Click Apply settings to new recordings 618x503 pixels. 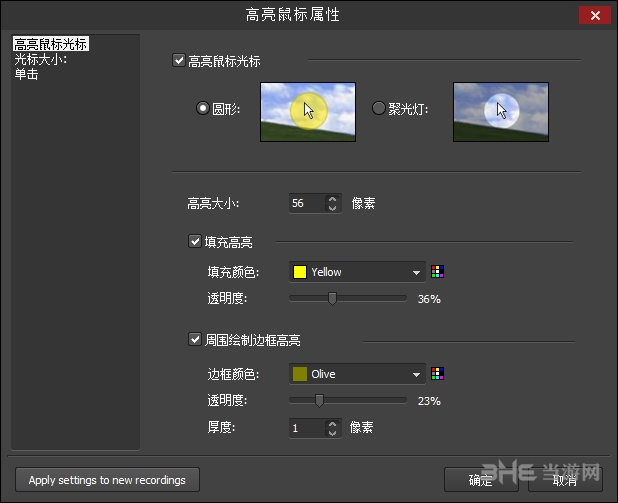point(107,480)
